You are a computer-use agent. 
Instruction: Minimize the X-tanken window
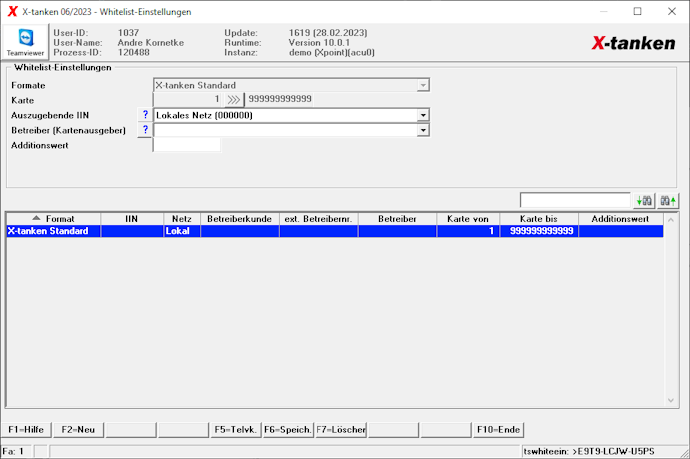[x=604, y=11]
